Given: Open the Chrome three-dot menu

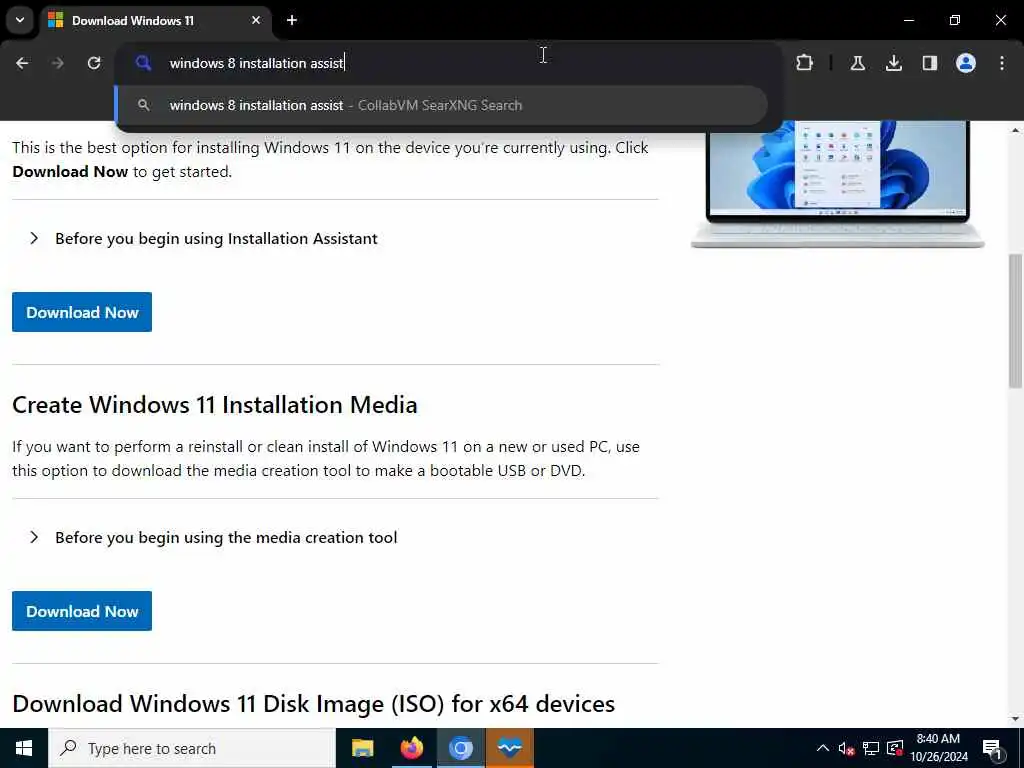Looking at the screenshot, I should (x=1002, y=63).
